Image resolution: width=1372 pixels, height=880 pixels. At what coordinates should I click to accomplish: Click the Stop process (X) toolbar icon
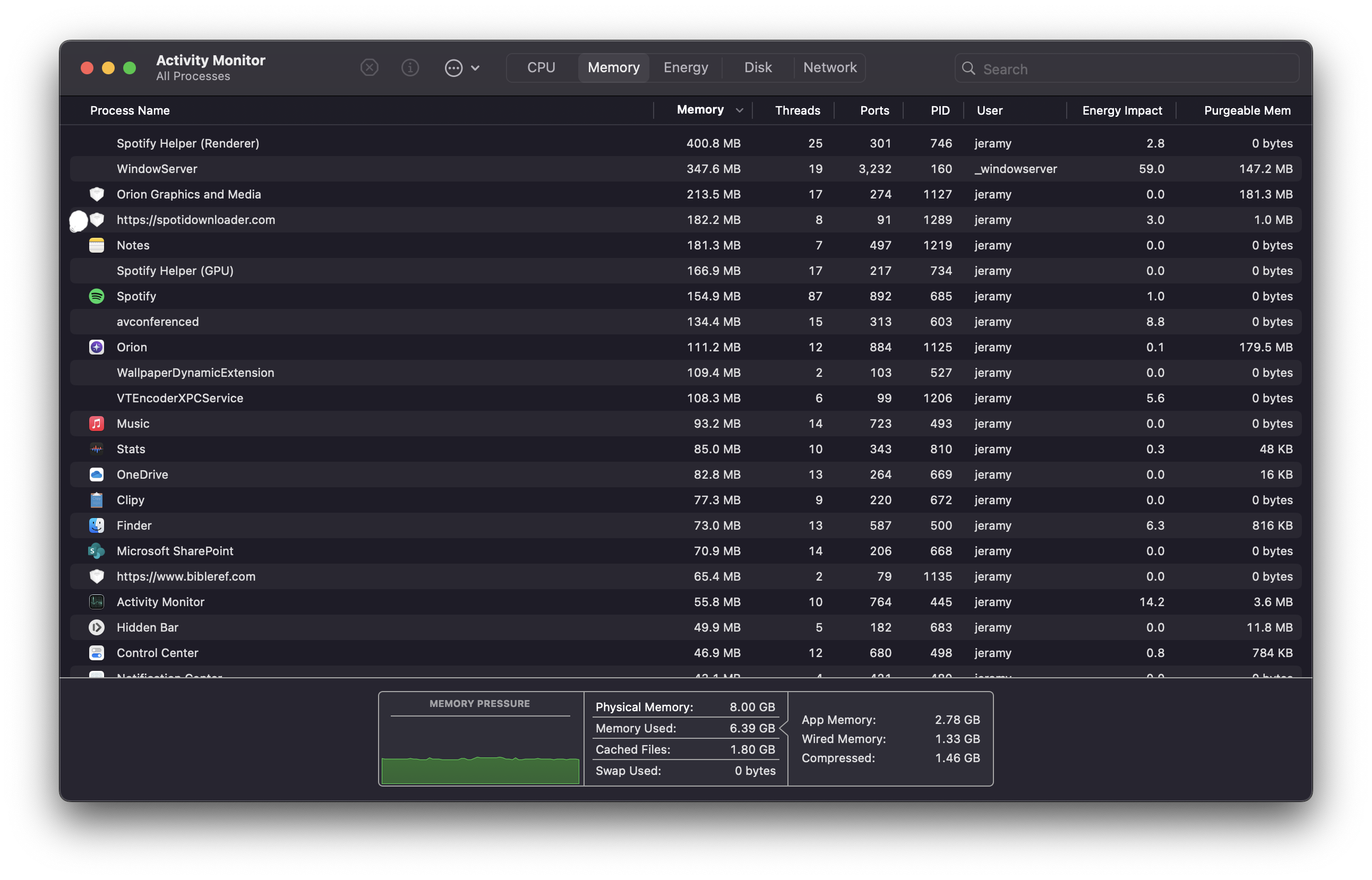pyautogui.click(x=370, y=68)
